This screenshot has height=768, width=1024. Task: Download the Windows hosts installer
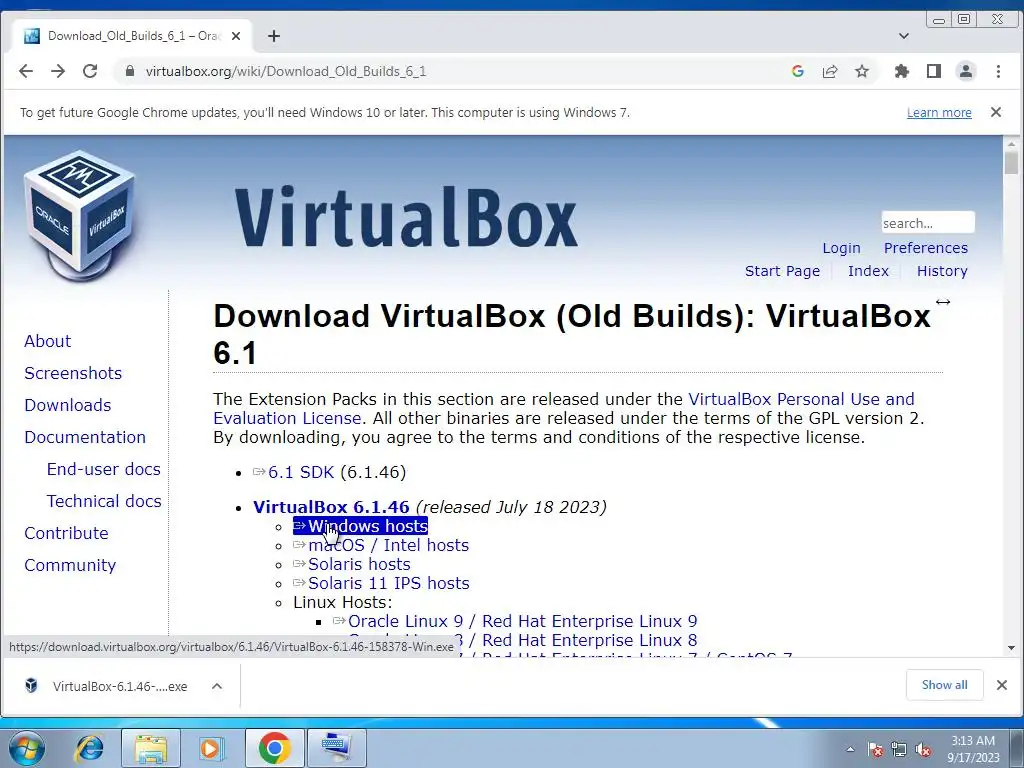point(360,526)
